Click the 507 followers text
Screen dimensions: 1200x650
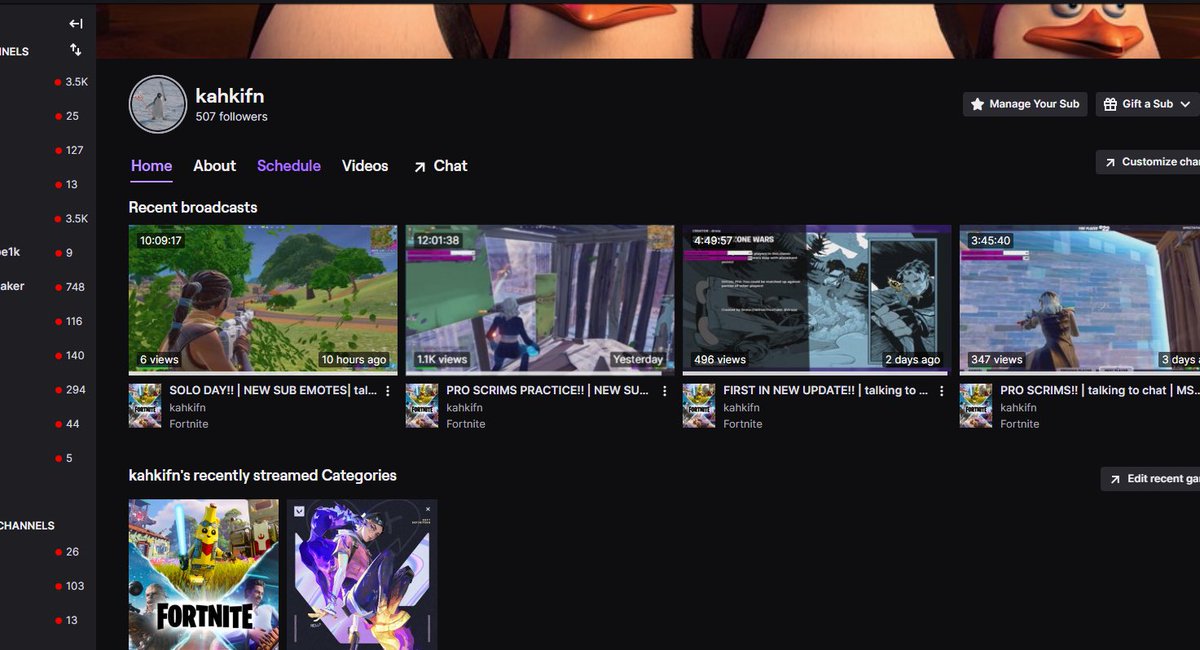[232, 117]
